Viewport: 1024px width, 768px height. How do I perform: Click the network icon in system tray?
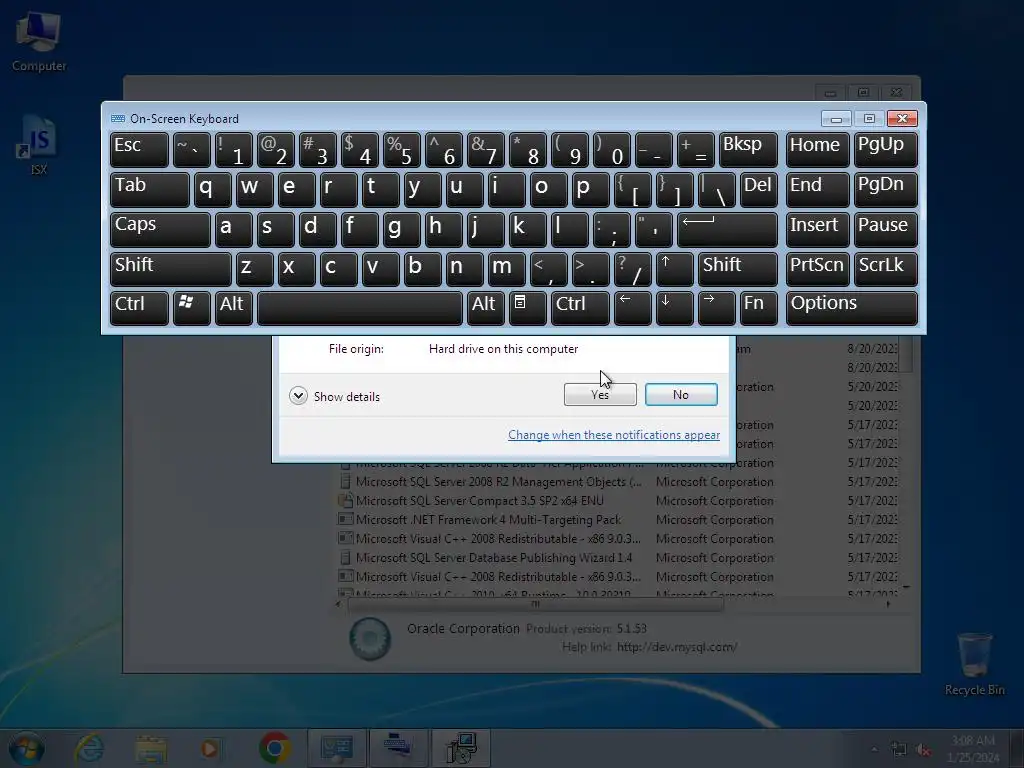(x=899, y=749)
